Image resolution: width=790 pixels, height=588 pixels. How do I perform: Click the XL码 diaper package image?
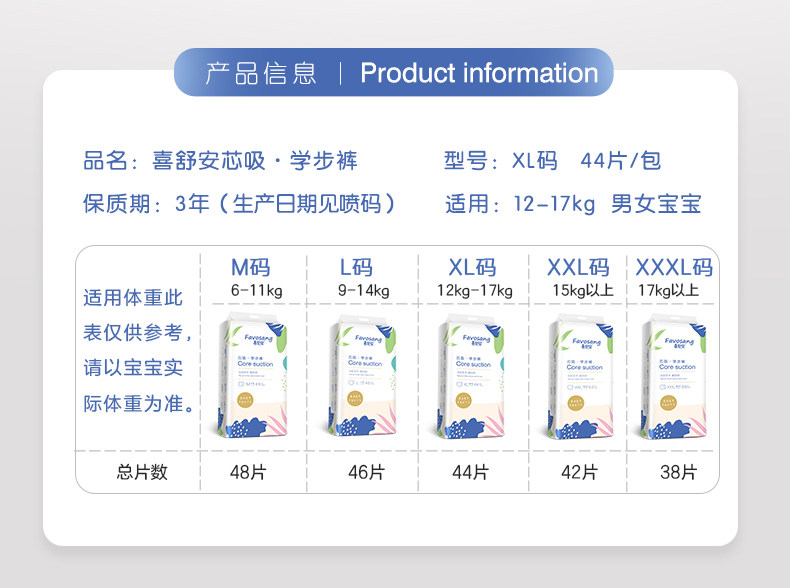click(x=471, y=376)
